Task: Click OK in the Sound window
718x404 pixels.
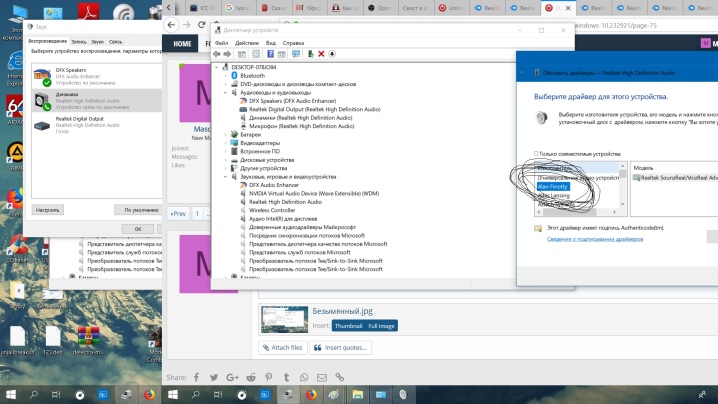Action: (138, 229)
